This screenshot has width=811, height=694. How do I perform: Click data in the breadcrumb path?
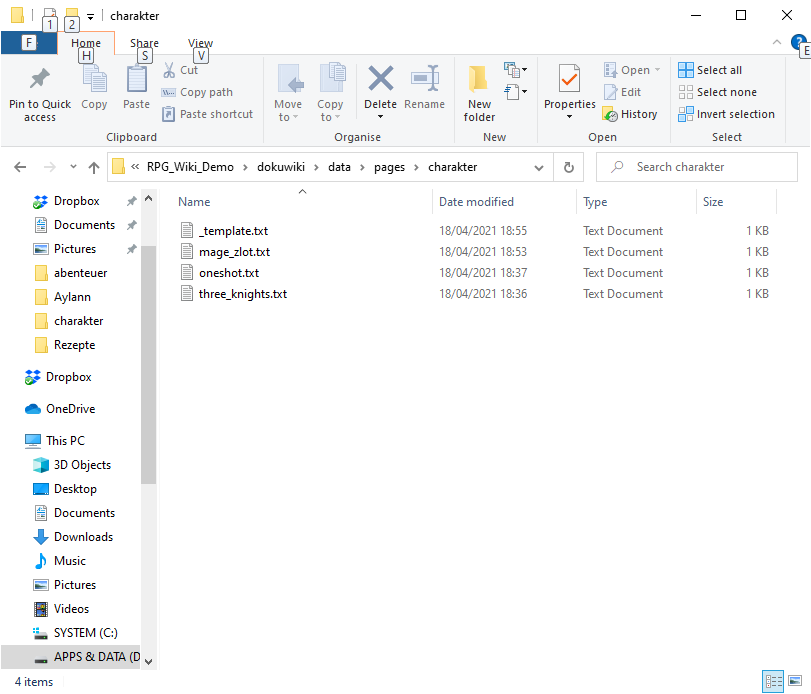click(339, 167)
